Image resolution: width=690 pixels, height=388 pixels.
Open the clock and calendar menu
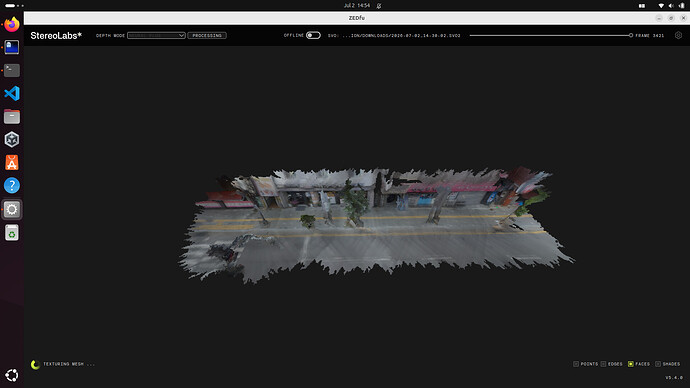pos(357,6)
